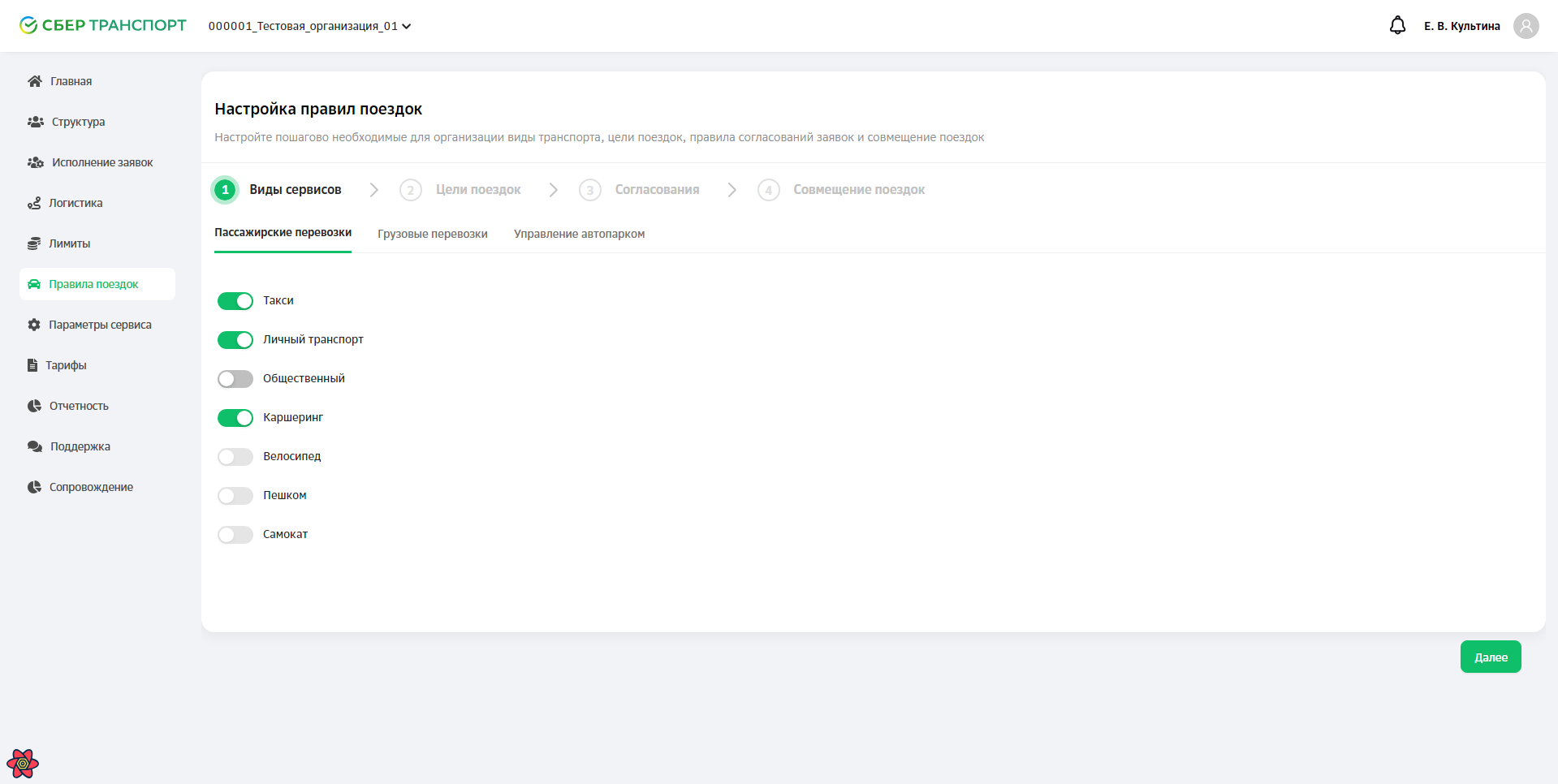Viewport: 1558px width, 784px height.
Task: Click the Логистика route icon
Action: tap(34, 203)
